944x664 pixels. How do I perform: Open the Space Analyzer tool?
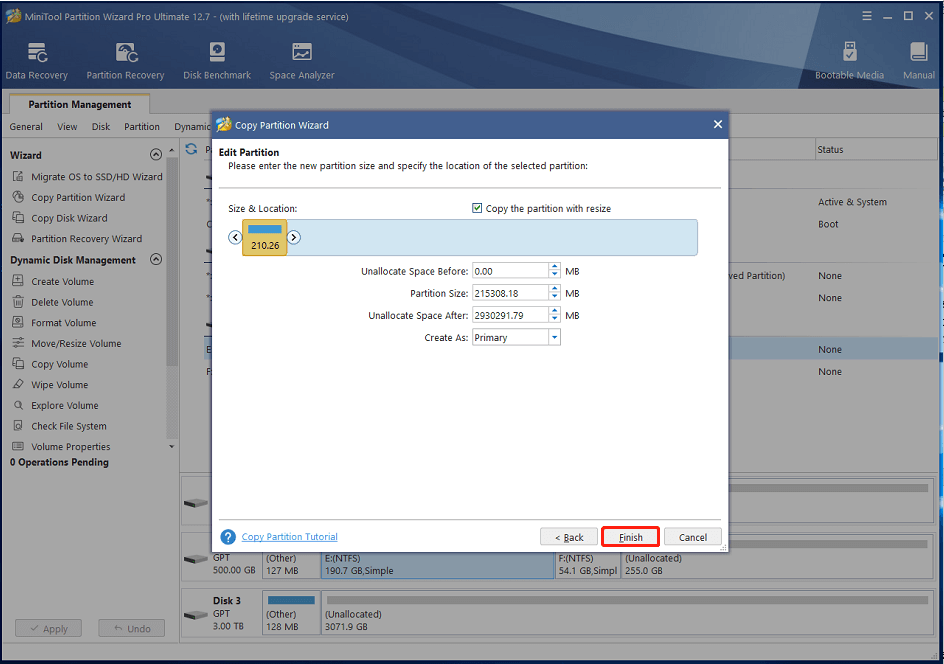(302, 61)
